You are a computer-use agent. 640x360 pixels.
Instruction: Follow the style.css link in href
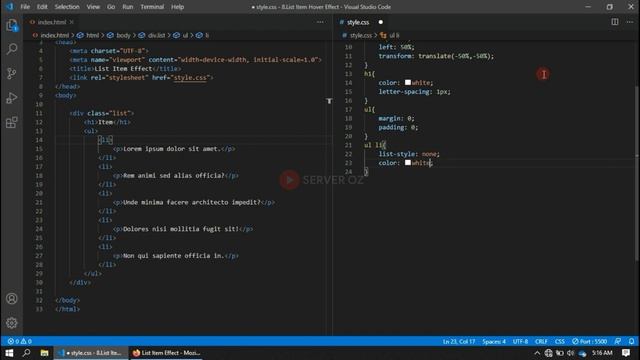(190, 78)
